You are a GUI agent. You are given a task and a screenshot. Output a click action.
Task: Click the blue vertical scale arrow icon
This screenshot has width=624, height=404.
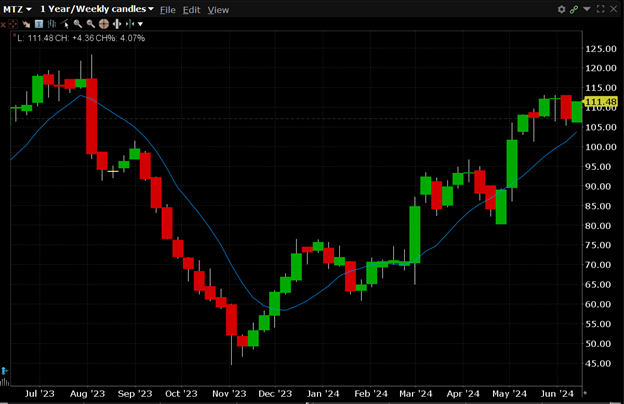pyautogui.click(x=4, y=371)
